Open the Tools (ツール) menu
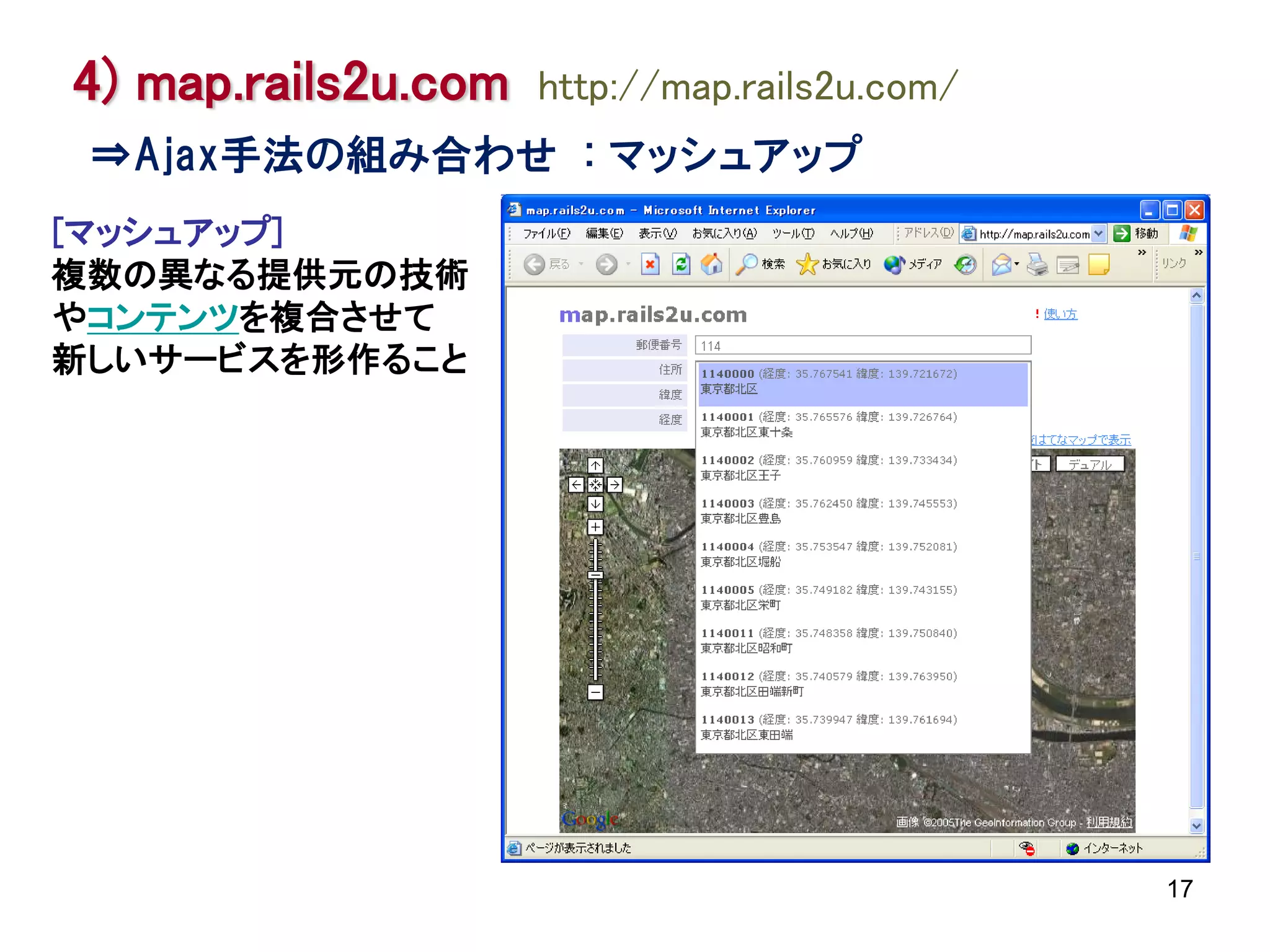 pyautogui.click(x=793, y=234)
